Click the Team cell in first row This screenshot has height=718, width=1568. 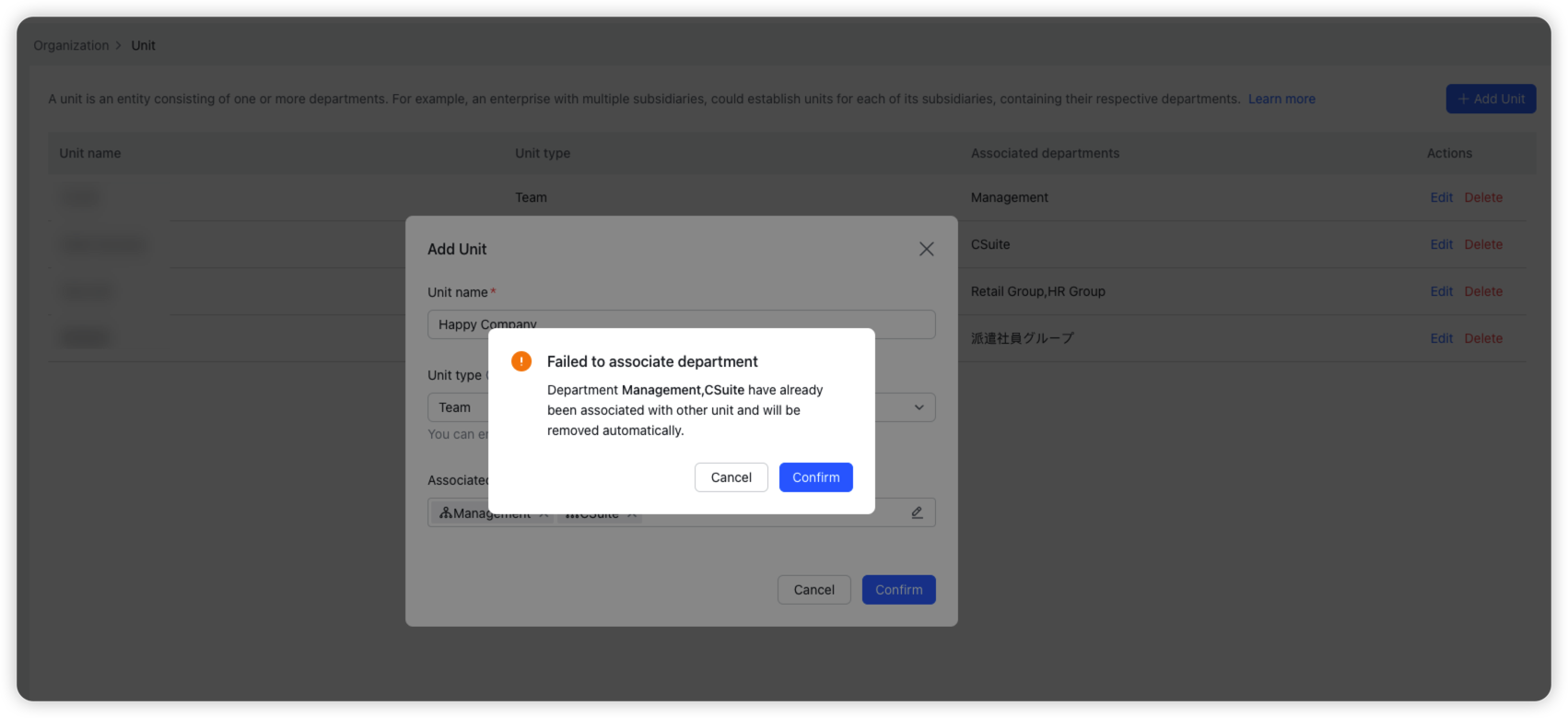531,197
